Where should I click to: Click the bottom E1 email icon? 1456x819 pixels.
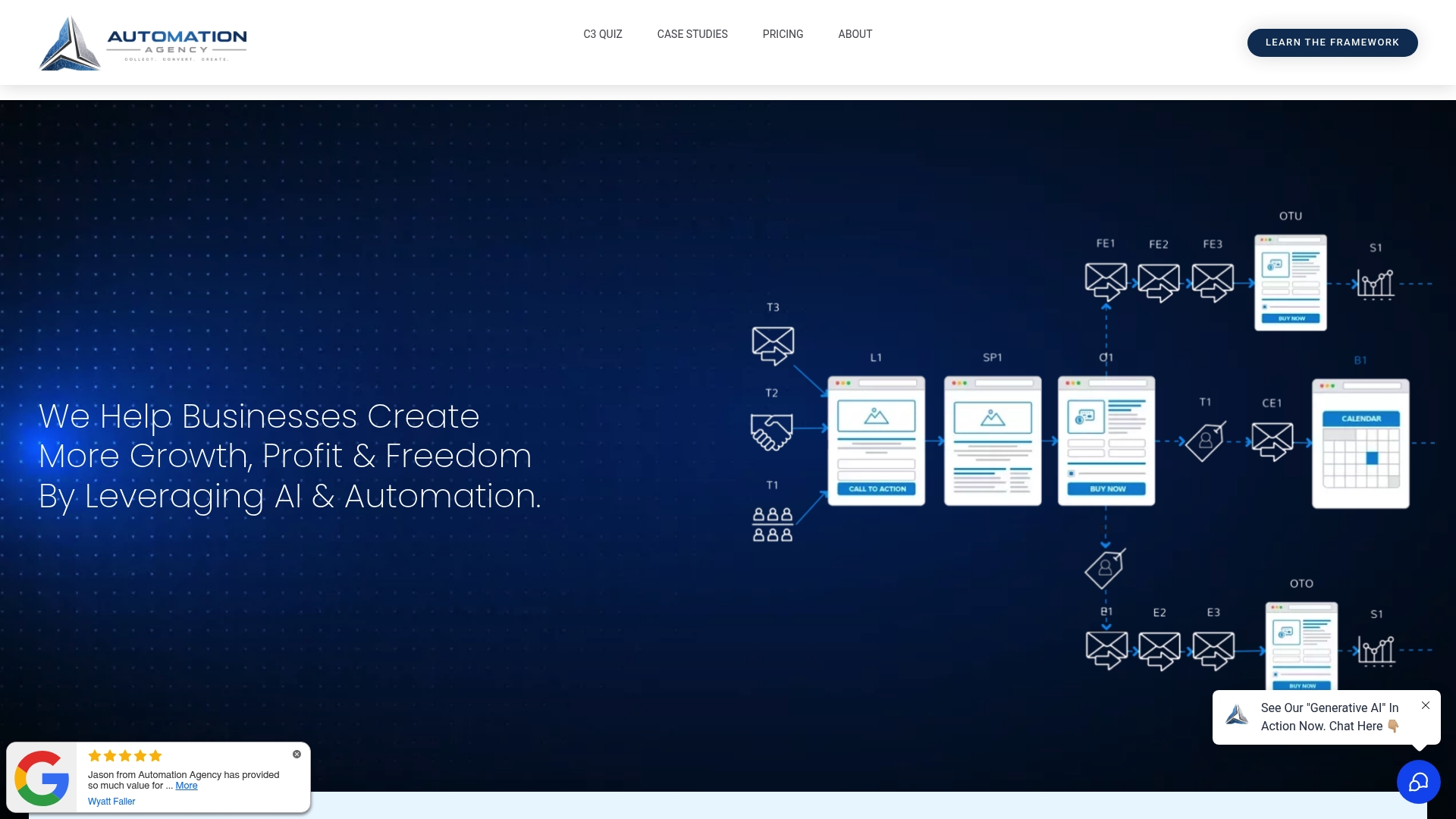pos(1106,651)
